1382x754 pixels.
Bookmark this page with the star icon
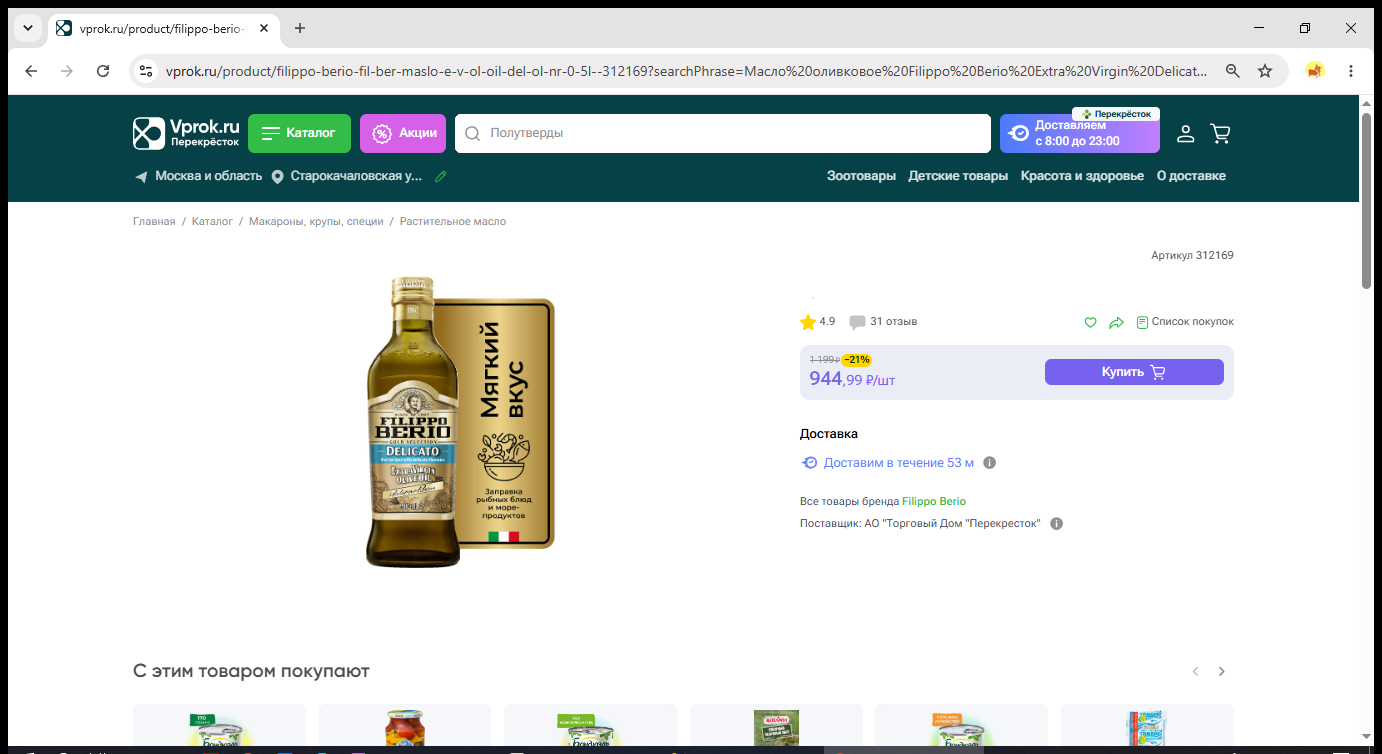pos(1265,71)
